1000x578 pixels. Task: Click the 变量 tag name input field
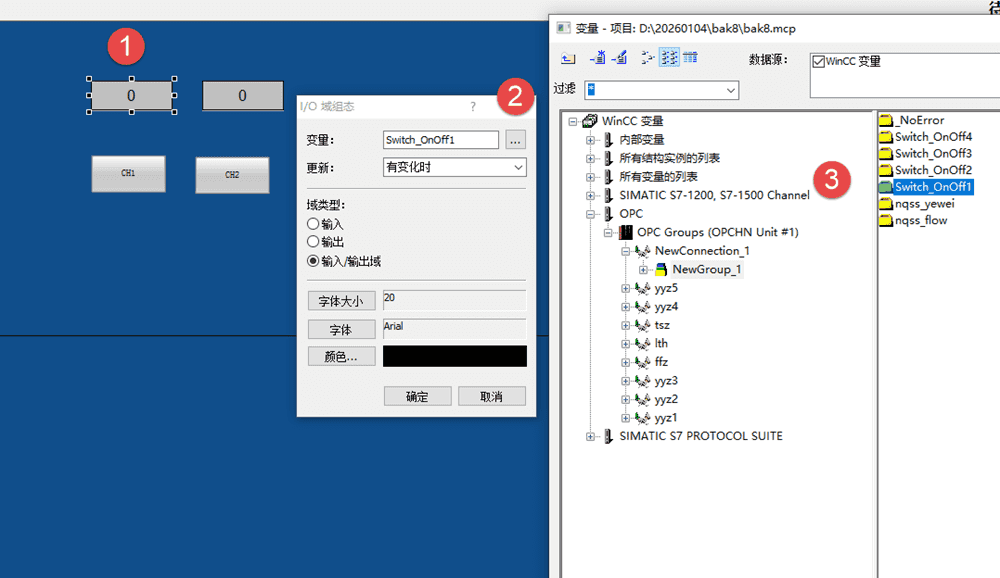point(440,140)
